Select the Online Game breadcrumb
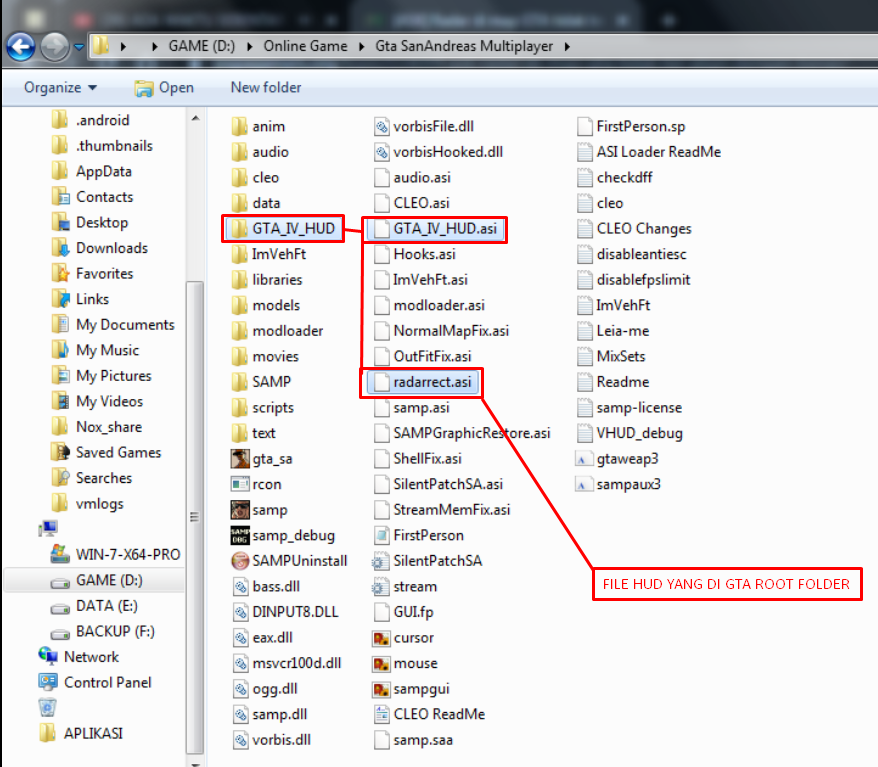Viewport: 878px width, 767px height. click(x=305, y=46)
